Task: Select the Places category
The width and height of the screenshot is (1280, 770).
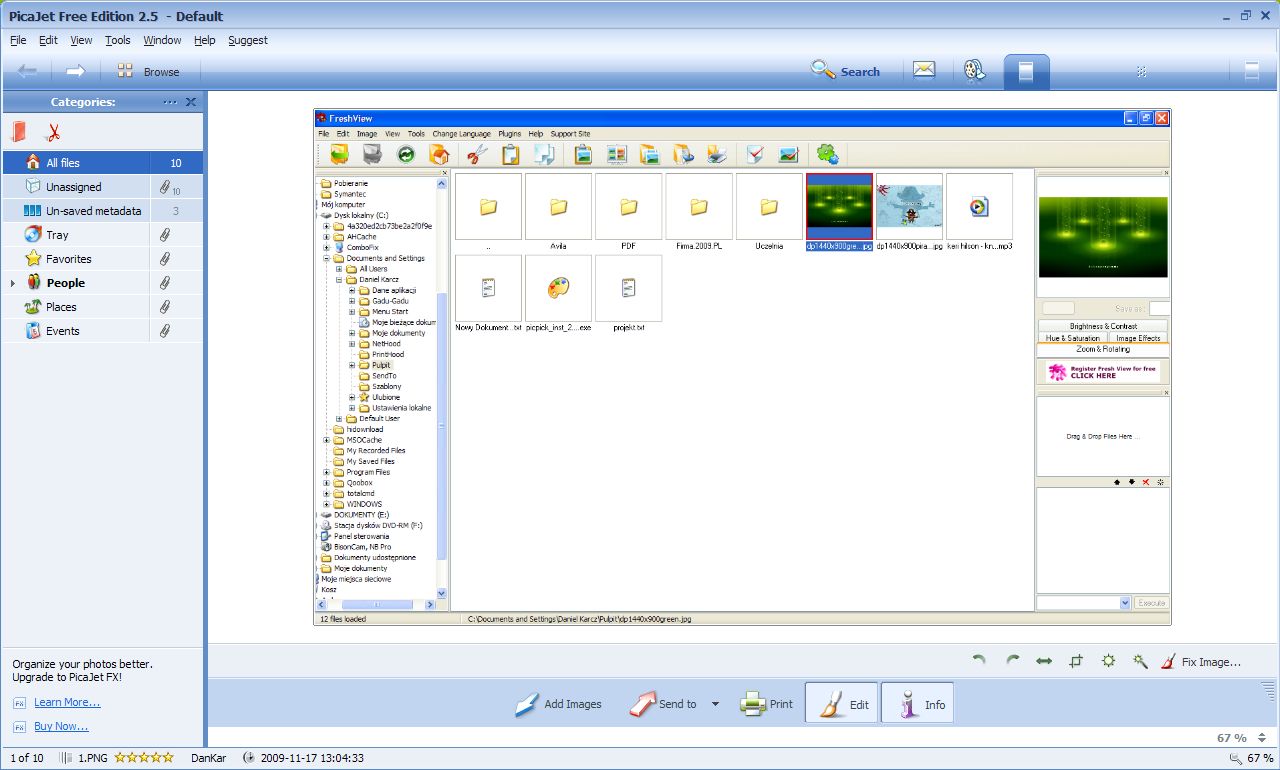Action: coord(102,306)
